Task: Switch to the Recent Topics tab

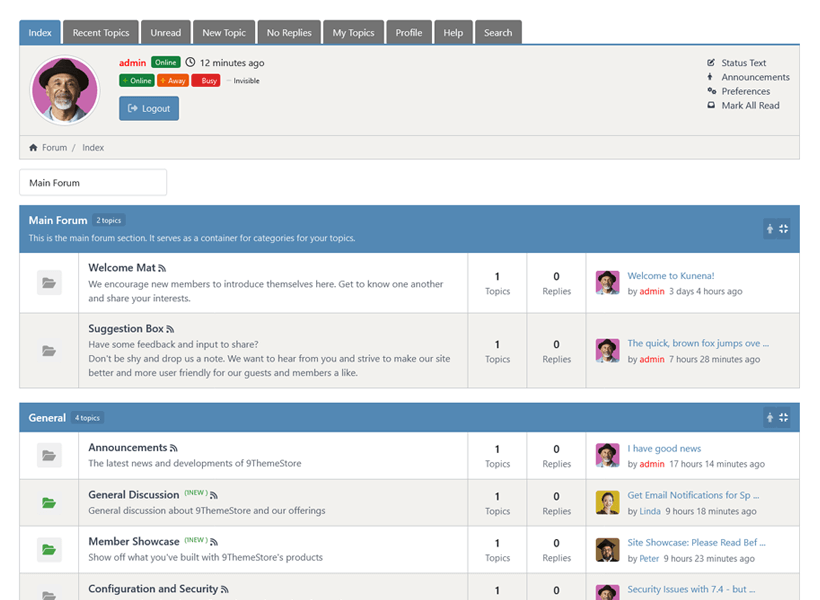Action: click(x=101, y=33)
